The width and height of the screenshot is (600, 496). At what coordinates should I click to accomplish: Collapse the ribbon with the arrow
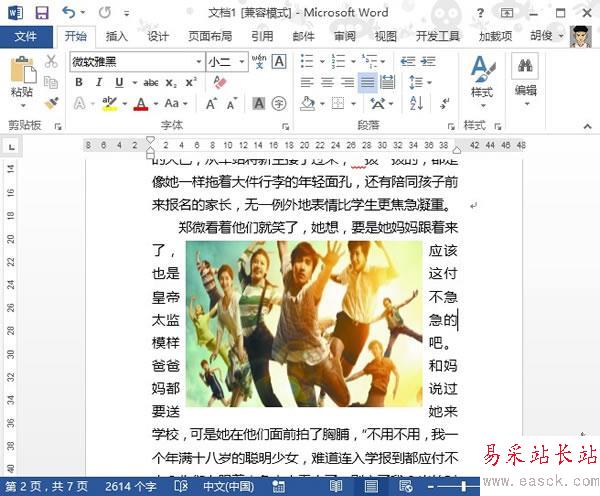588,126
